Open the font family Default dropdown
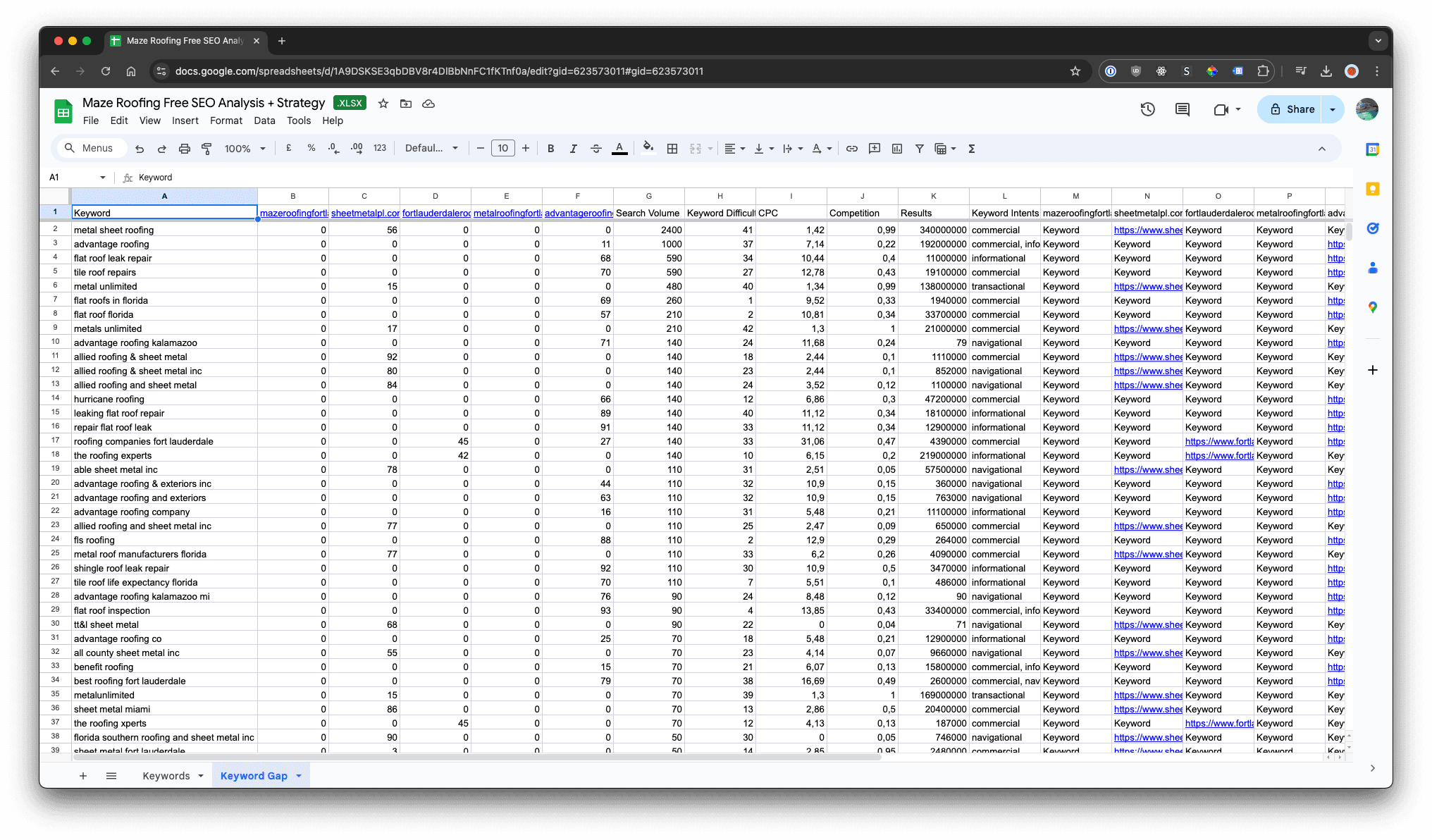 click(431, 148)
